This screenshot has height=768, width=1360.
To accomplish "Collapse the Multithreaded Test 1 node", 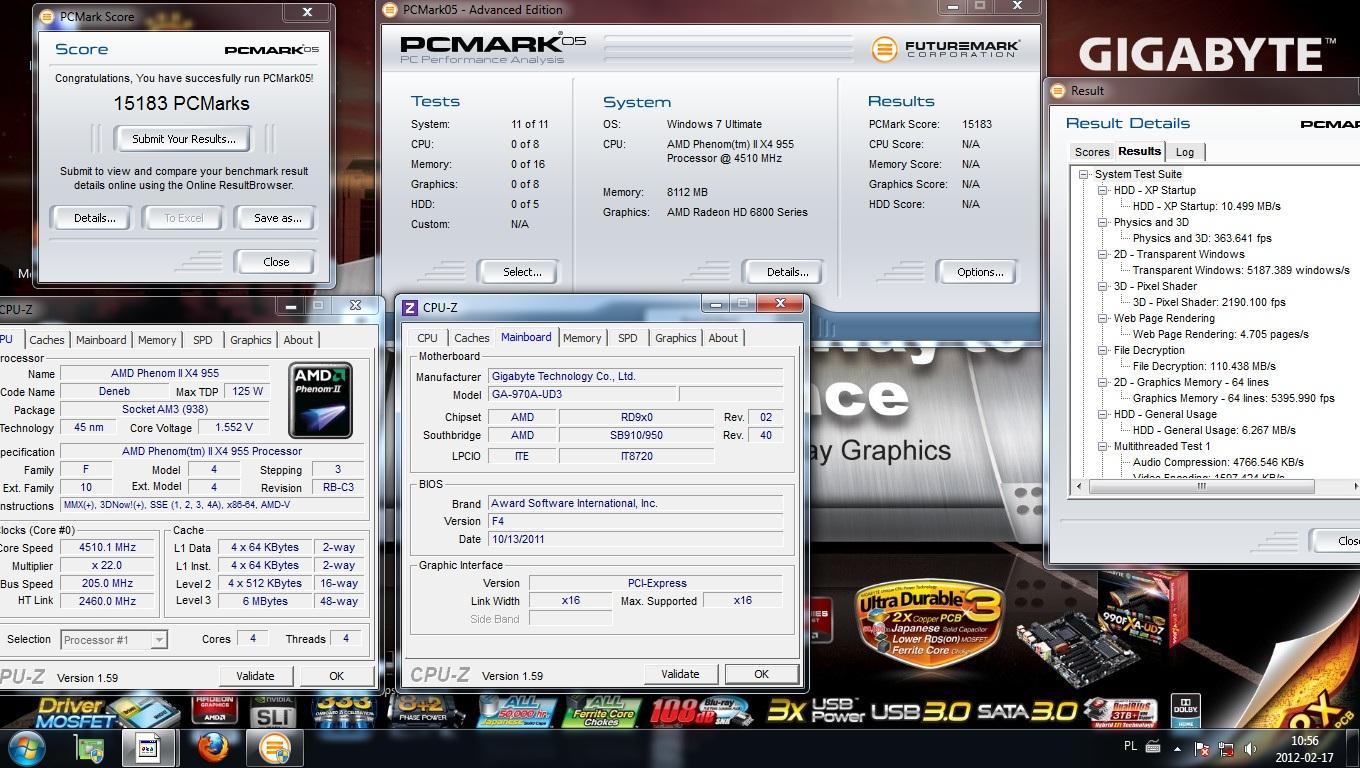I will tap(1102, 446).
